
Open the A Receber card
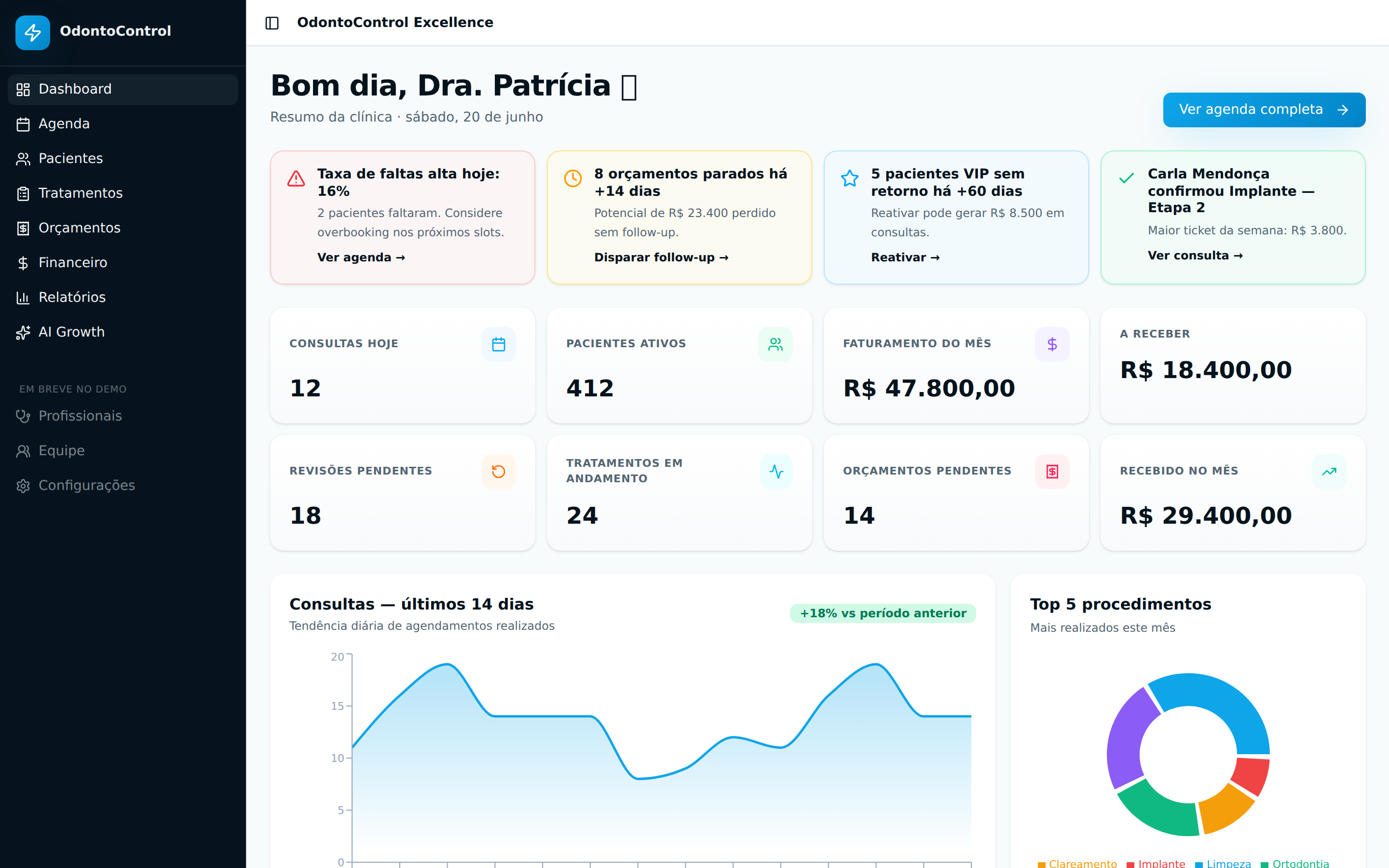[1233, 366]
